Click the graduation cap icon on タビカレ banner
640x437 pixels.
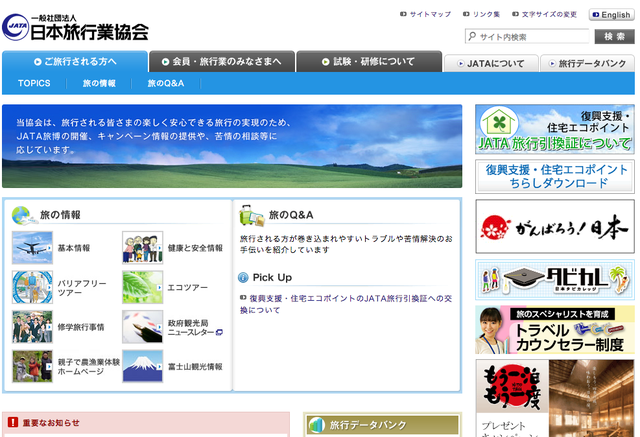point(524,279)
